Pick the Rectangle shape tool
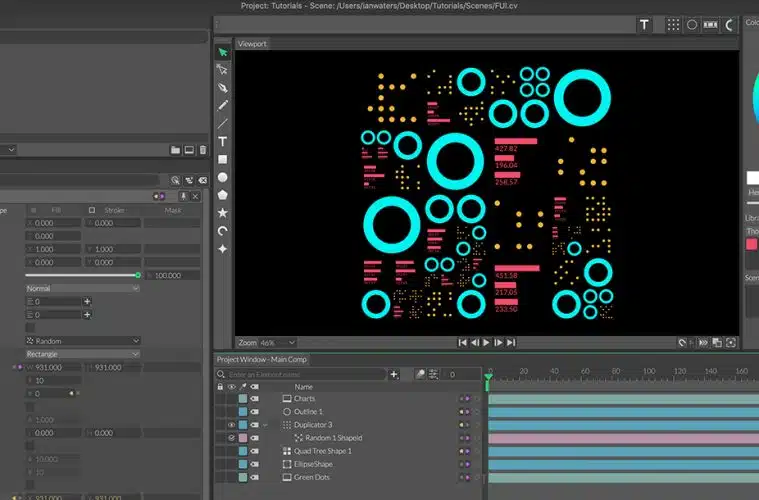The height and width of the screenshot is (500, 759). point(223,159)
